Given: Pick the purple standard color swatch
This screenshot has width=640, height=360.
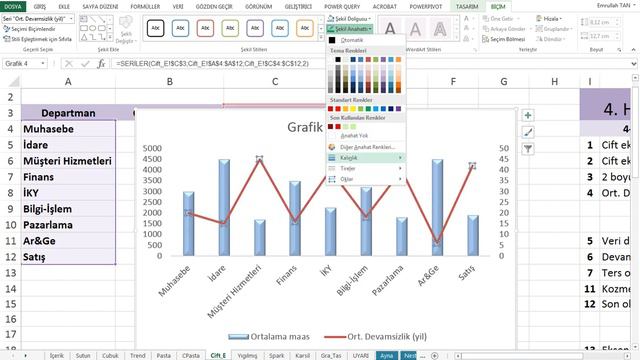Looking at the screenshot, I should click(398, 109).
